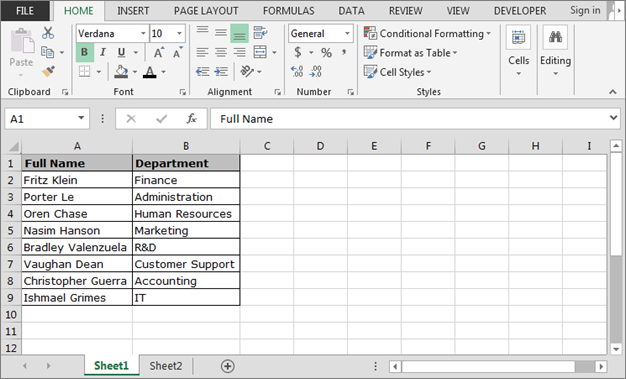Image resolution: width=626 pixels, height=379 pixels.
Task: Click the Insert Function fx icon
Action: 192,119
